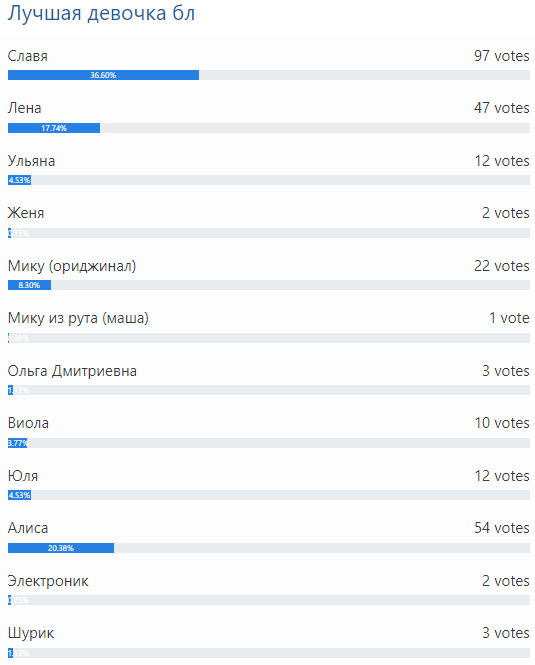Screen dimensions: 535x665
Task: Click the Славя 36.60% progress bar
Action: coord(269,75)
